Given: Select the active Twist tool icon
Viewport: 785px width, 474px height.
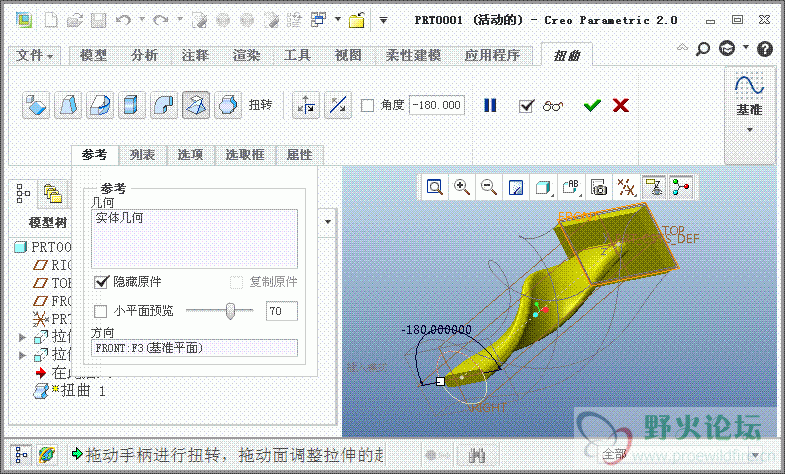Looking at the screenshot, I should tap(196, 105).
